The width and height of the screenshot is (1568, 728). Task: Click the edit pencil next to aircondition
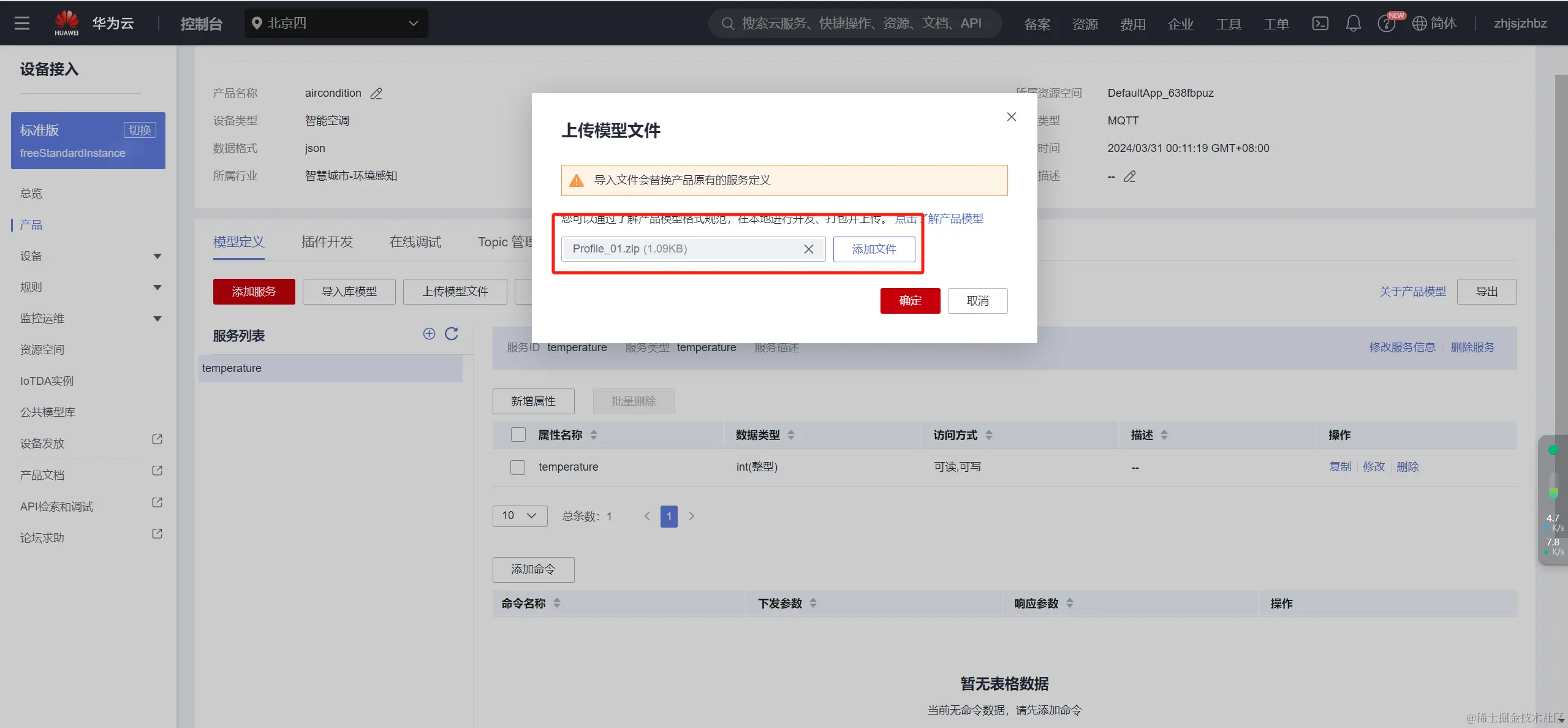click(x=376, y=94)
